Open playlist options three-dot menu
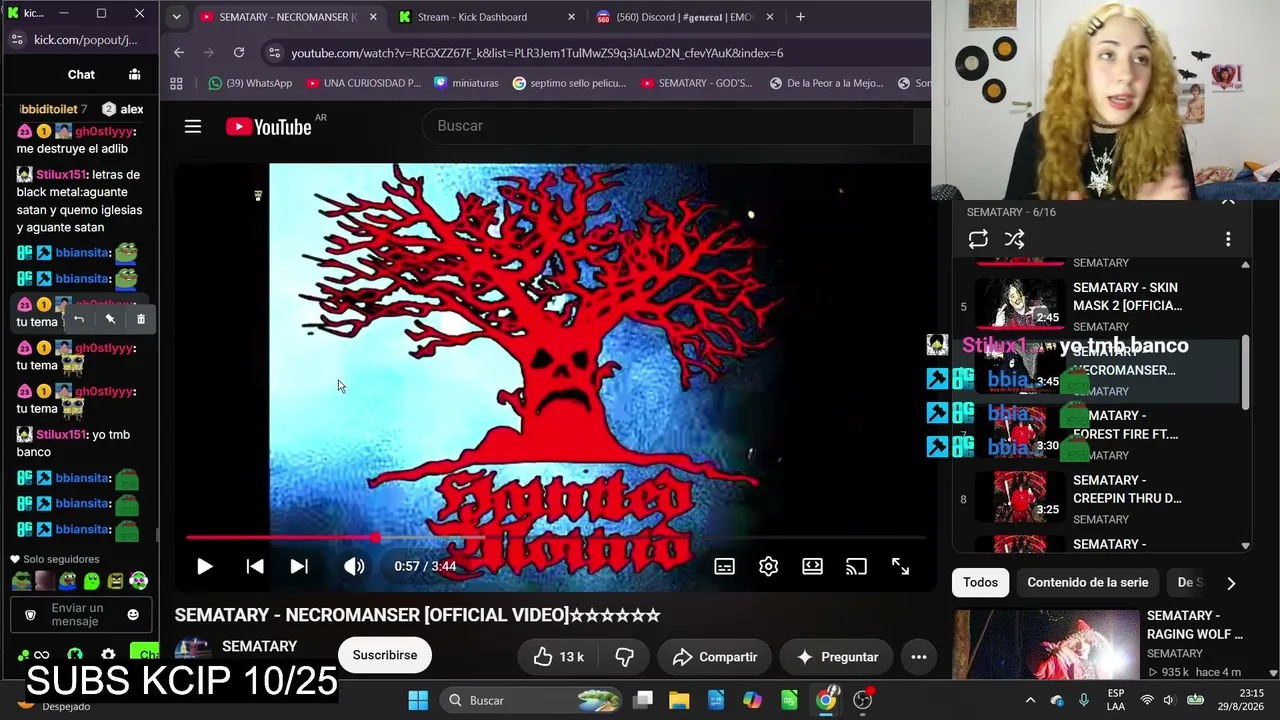 click(x=1228, y=239)
